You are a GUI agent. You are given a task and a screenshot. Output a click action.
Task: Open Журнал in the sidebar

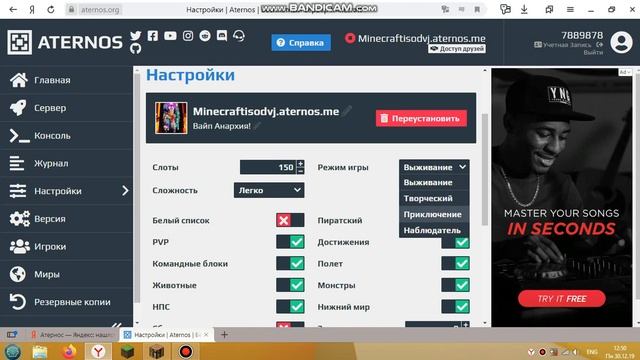[x=66, y=163]
